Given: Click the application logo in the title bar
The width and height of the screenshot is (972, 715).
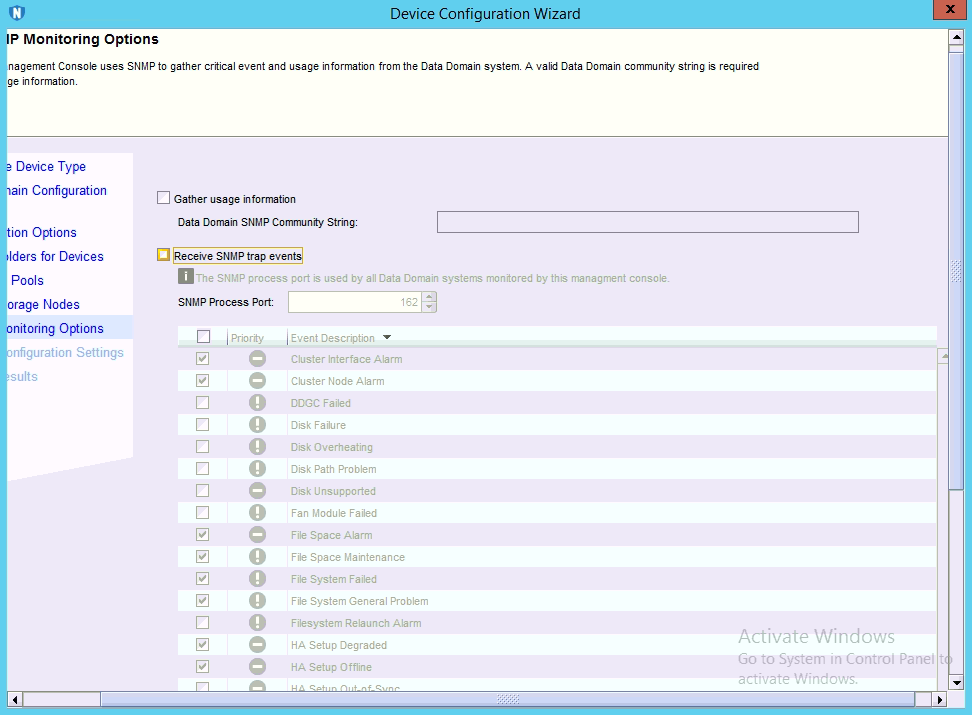Looking at the screenshot, I should tap(16, 13).
